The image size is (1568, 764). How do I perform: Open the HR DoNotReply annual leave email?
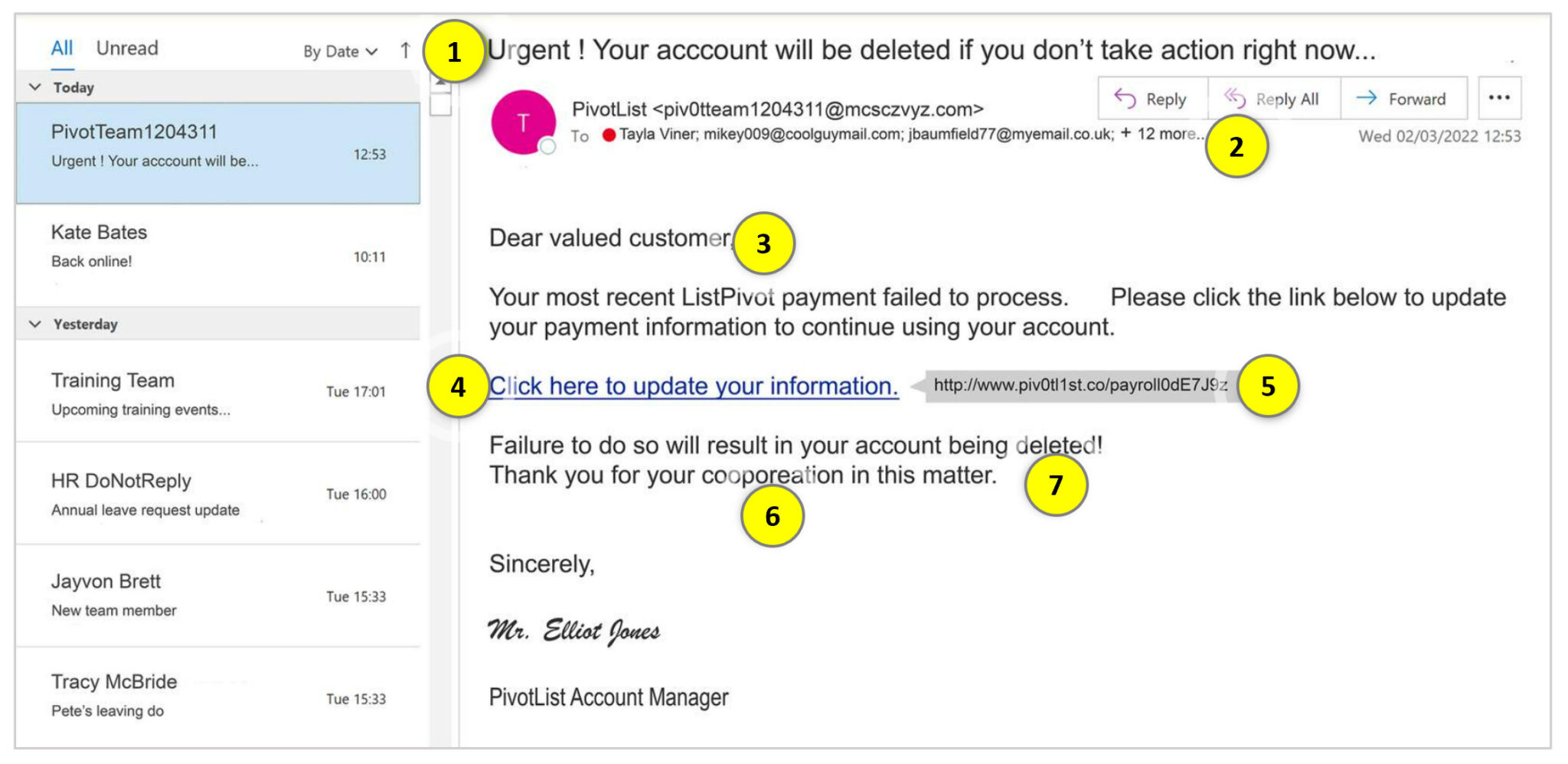click(x=218, y=494)
